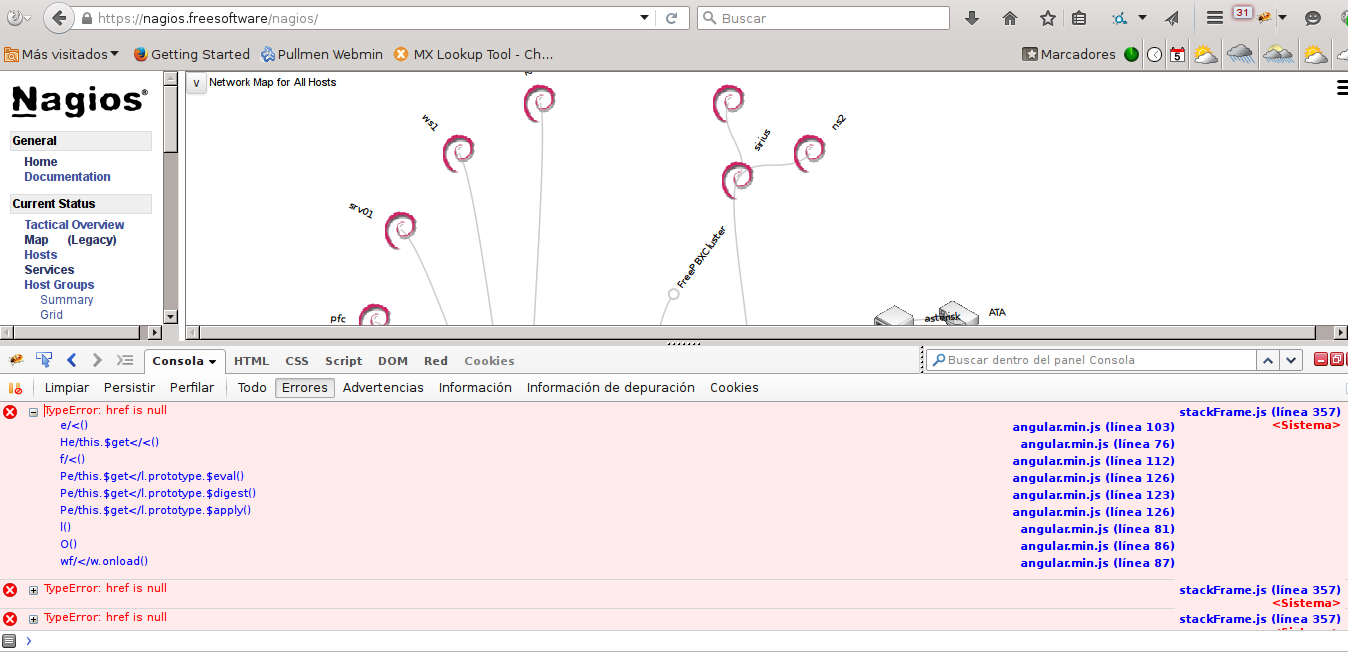Click the Limpiar console button

67,388
